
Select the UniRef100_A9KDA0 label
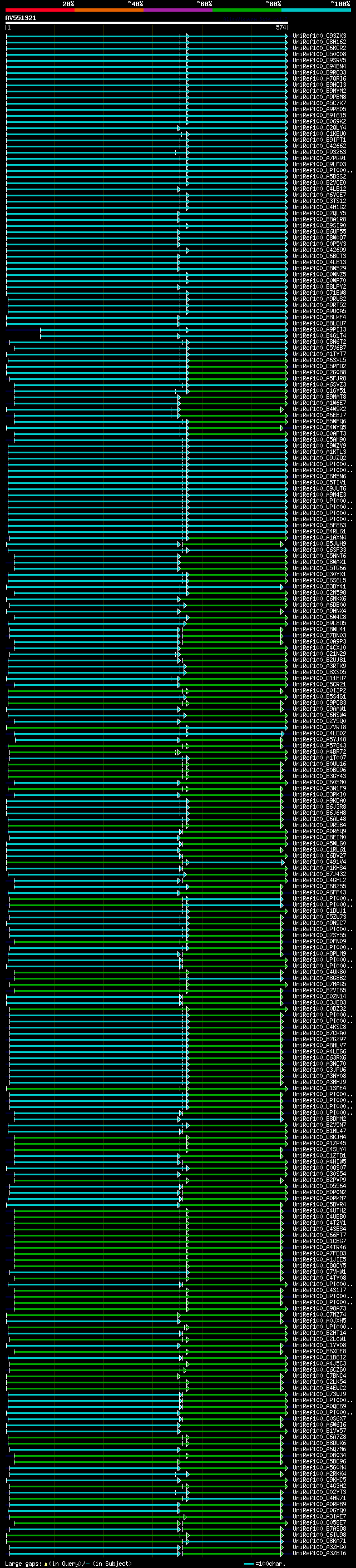point(319,801)
